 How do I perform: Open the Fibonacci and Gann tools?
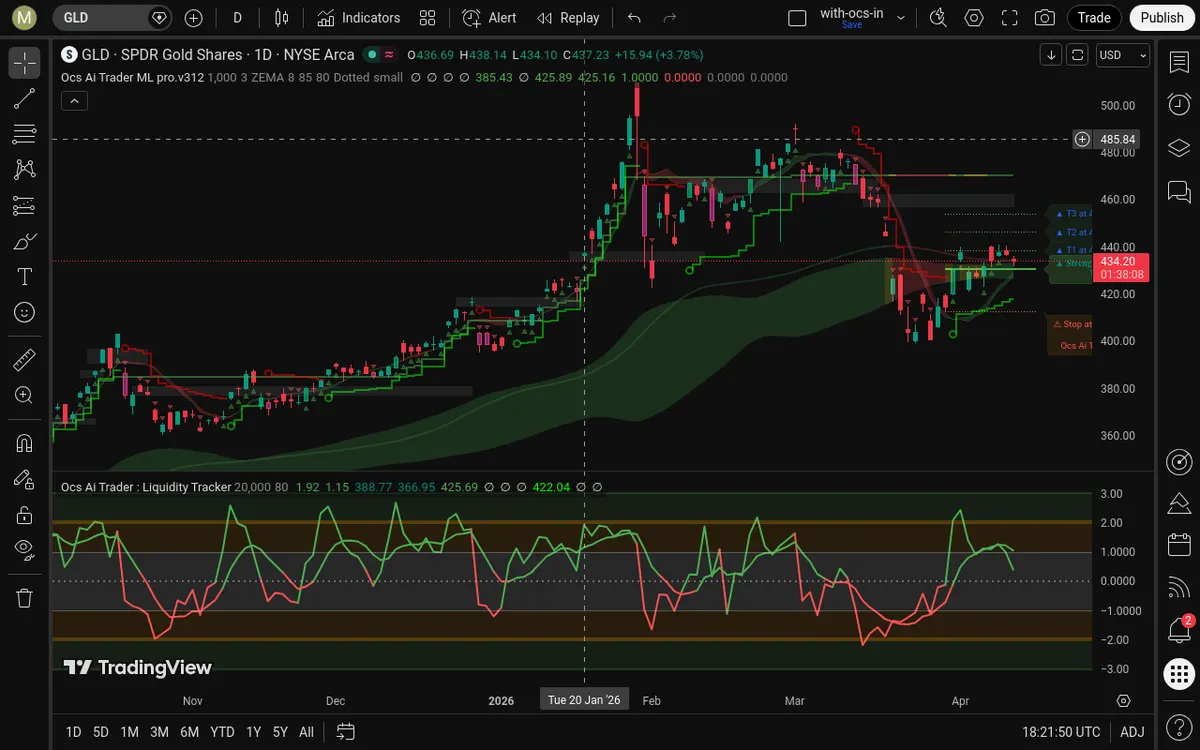(x=25, y=134)
